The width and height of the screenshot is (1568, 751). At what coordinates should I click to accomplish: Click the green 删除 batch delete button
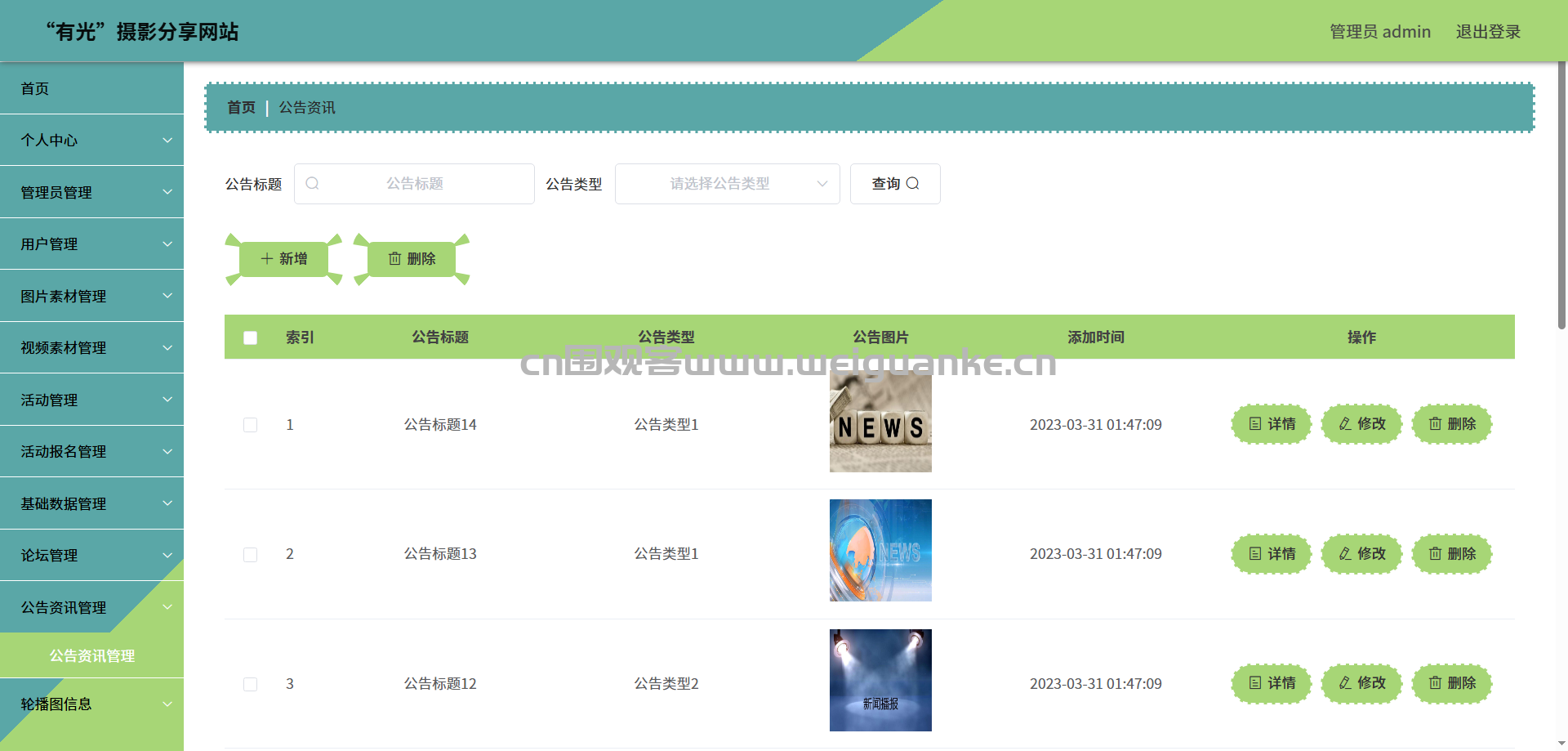[x=412, y=259]
